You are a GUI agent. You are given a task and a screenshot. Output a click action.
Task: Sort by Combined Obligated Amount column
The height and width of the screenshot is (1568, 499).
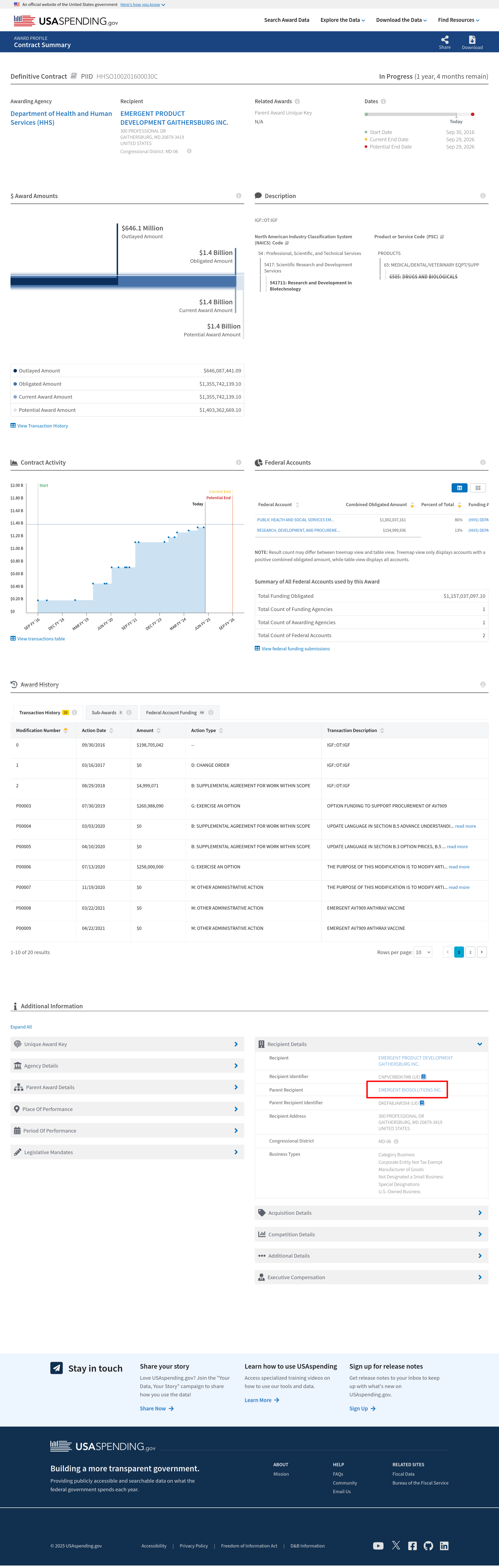pos(413,505)
